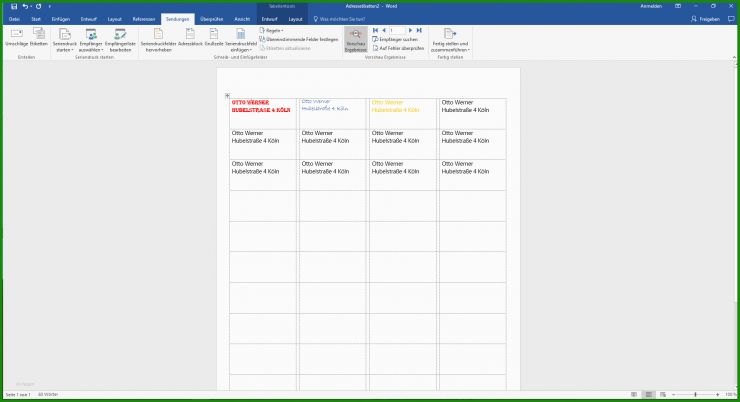Open the Seriendruck starten dropdown

(x=65, y=38)
